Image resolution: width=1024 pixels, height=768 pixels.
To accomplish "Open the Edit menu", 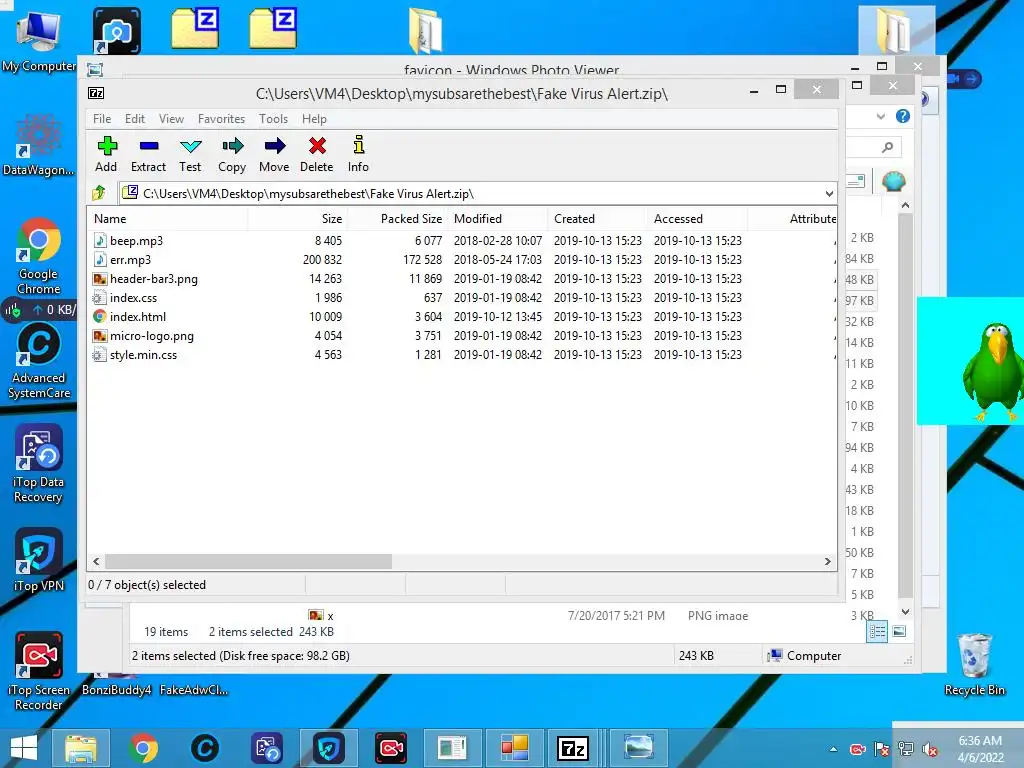I will coord(135,119).
